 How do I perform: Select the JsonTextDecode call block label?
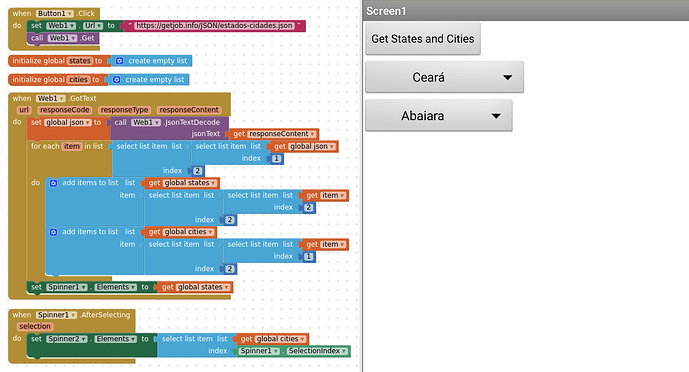[192, 123]
